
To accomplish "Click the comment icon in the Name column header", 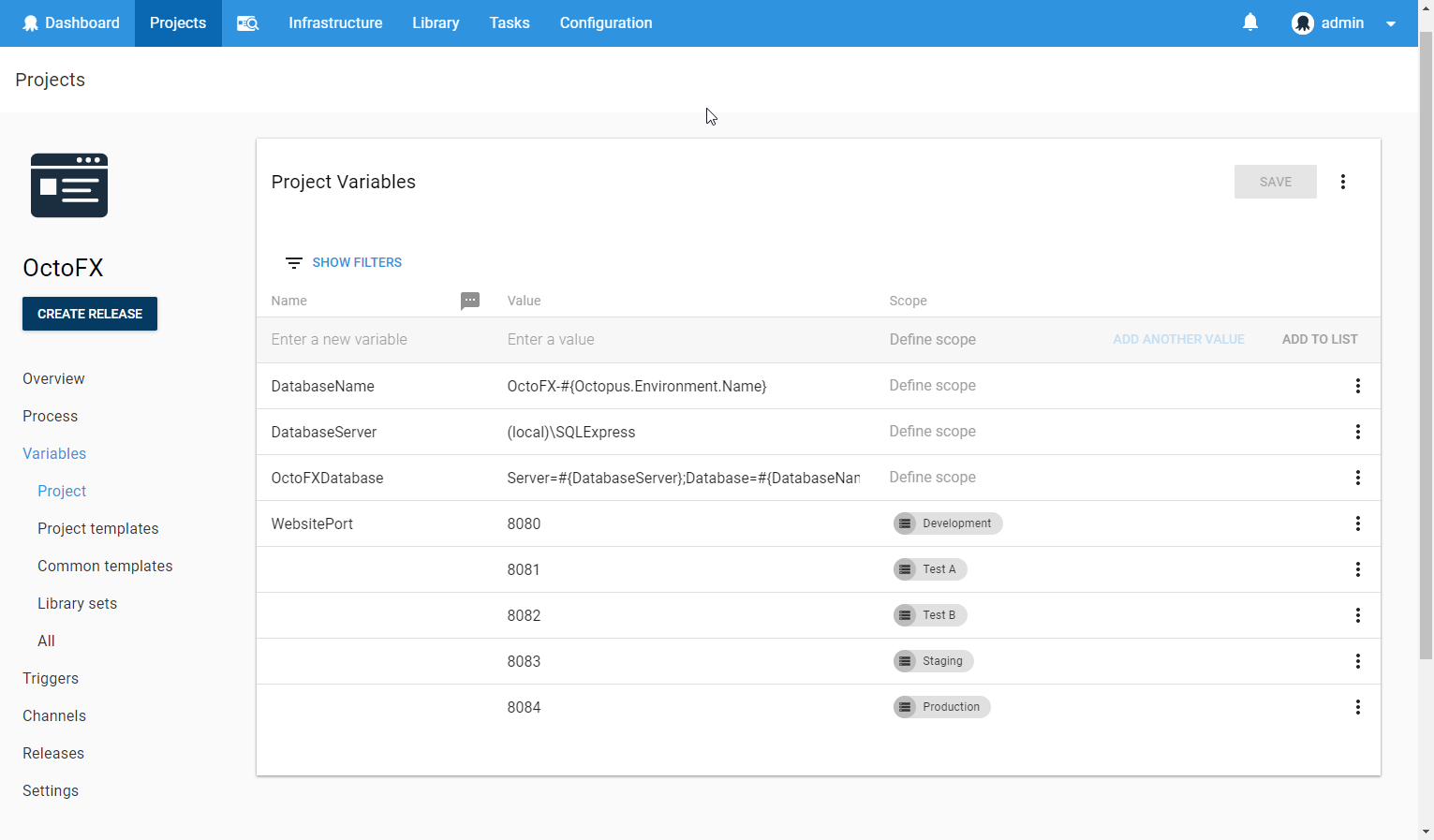I will [470, 301].
